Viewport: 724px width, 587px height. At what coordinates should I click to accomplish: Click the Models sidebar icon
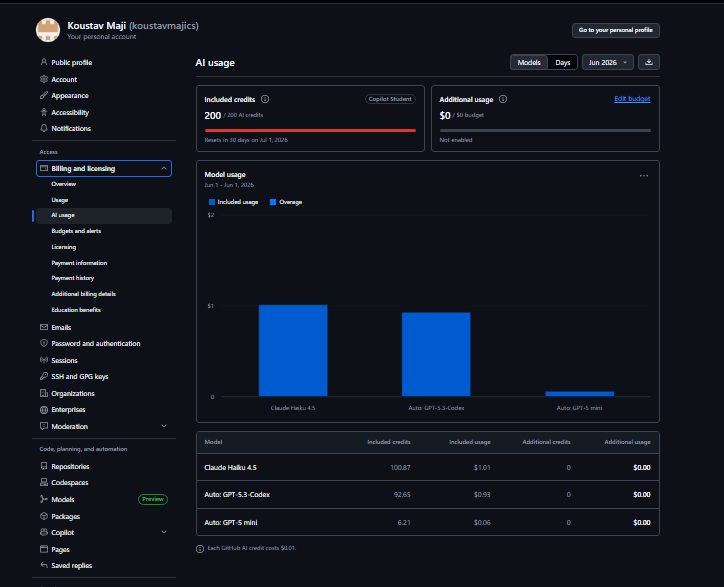(x=44, y=499)
